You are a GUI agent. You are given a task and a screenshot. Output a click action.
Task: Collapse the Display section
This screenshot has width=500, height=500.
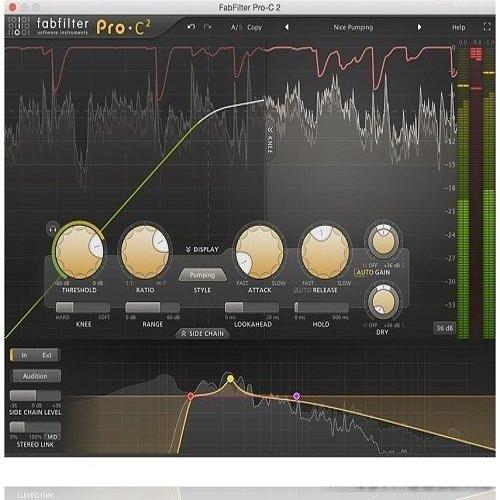202,249
